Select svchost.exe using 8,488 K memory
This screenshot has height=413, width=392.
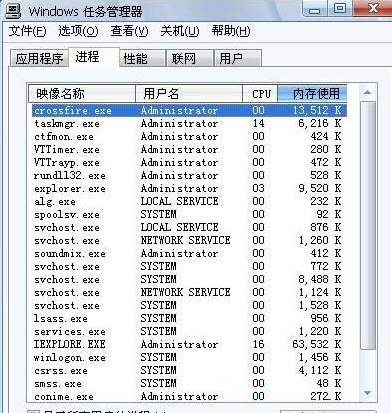click(x=189, y=279)
